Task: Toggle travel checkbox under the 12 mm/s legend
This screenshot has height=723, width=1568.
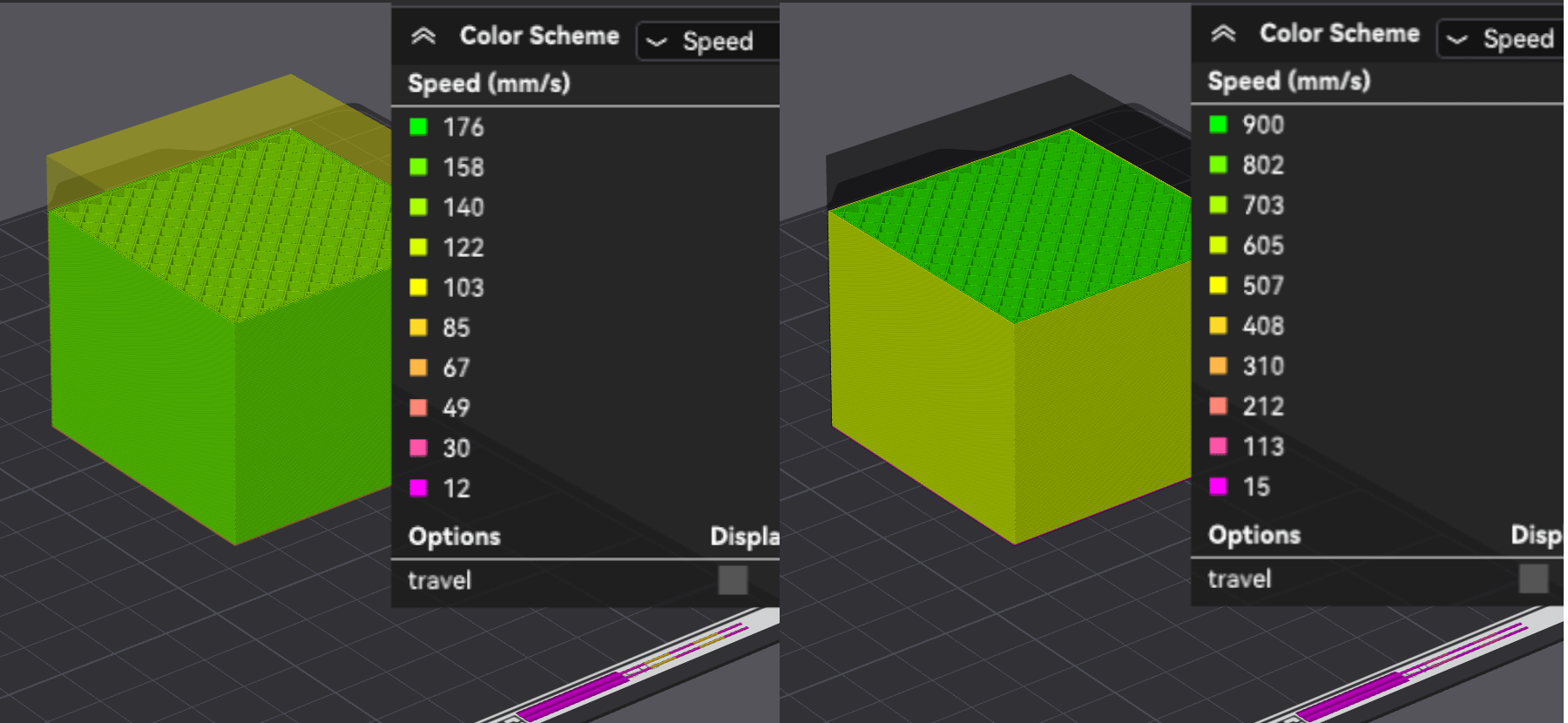Action: (x=733, y=580)
